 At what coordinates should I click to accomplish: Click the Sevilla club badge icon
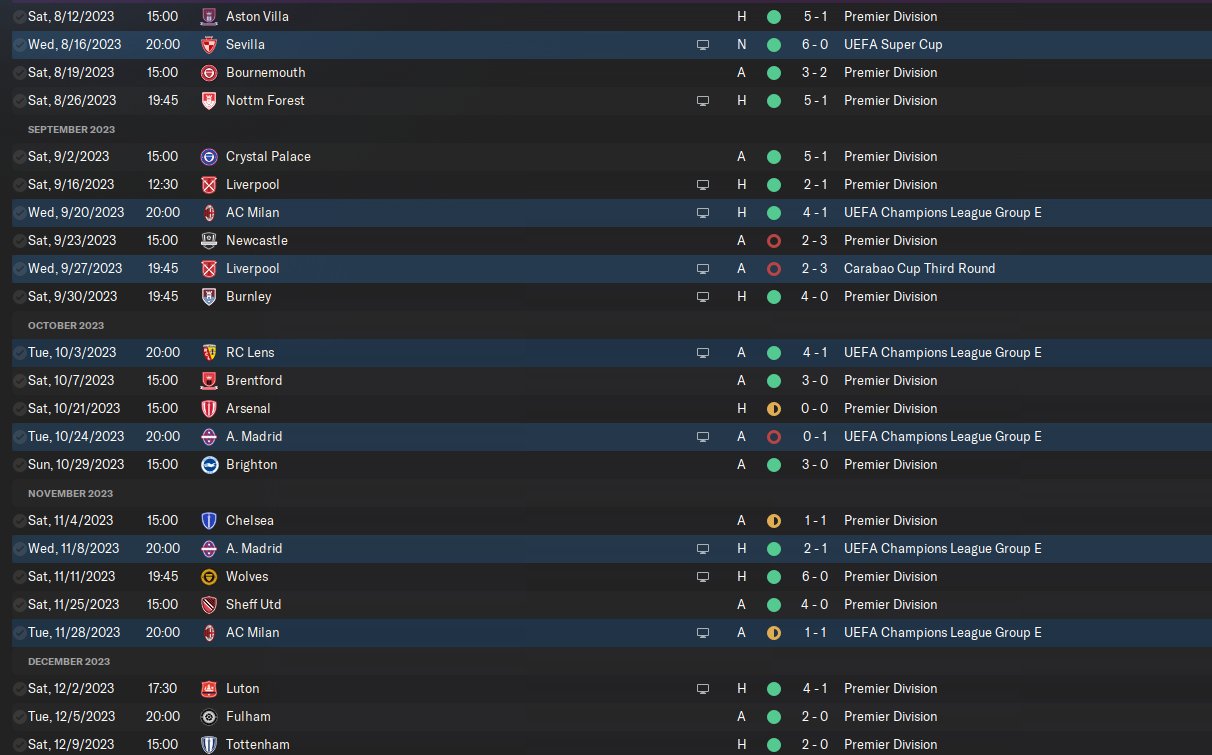pyautogui.click(x=209, y=45)
